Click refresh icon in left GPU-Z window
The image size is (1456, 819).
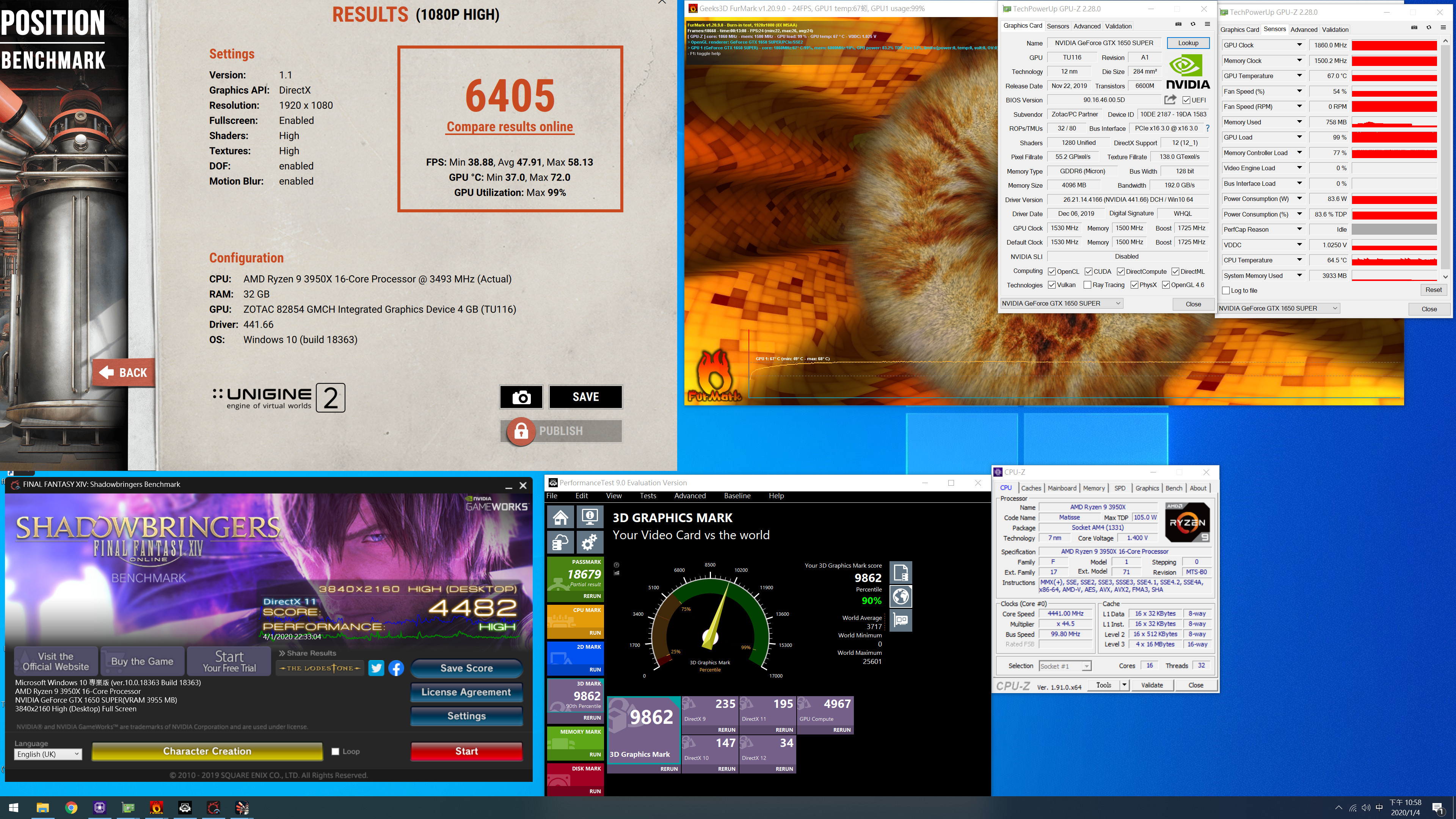click(1193, 24)
